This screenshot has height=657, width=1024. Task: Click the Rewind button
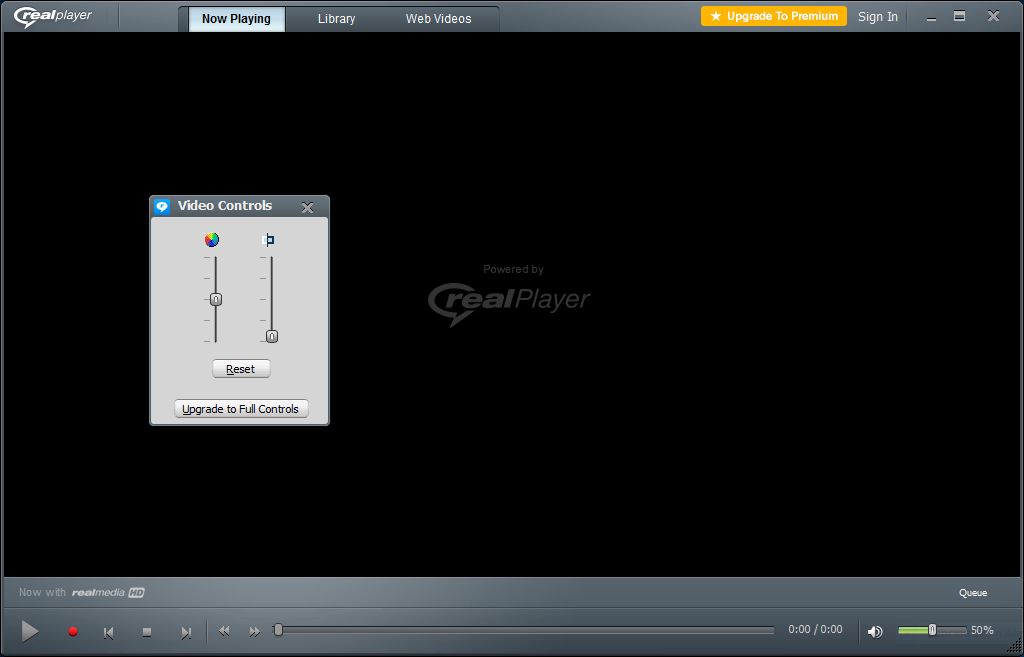coord(224,631)
